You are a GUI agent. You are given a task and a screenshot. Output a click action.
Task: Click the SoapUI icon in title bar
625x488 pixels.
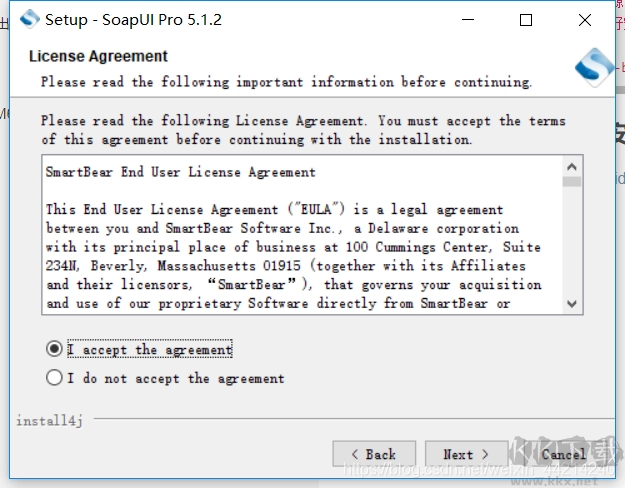pyautogui.click(x=30, y=19)
